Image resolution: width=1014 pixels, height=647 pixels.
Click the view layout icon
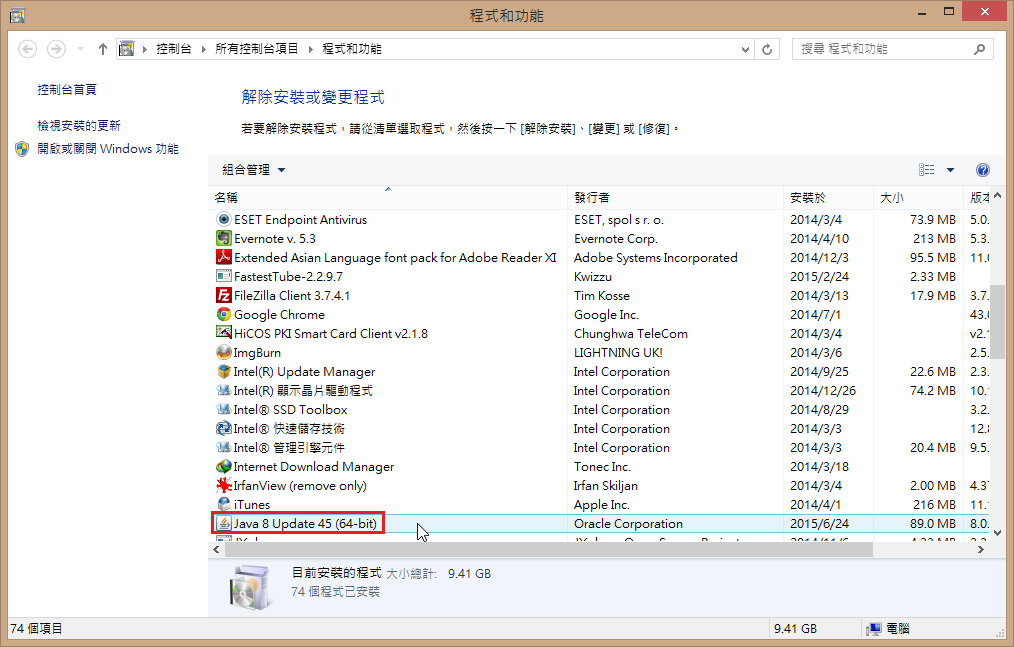[x=927, y=170]
